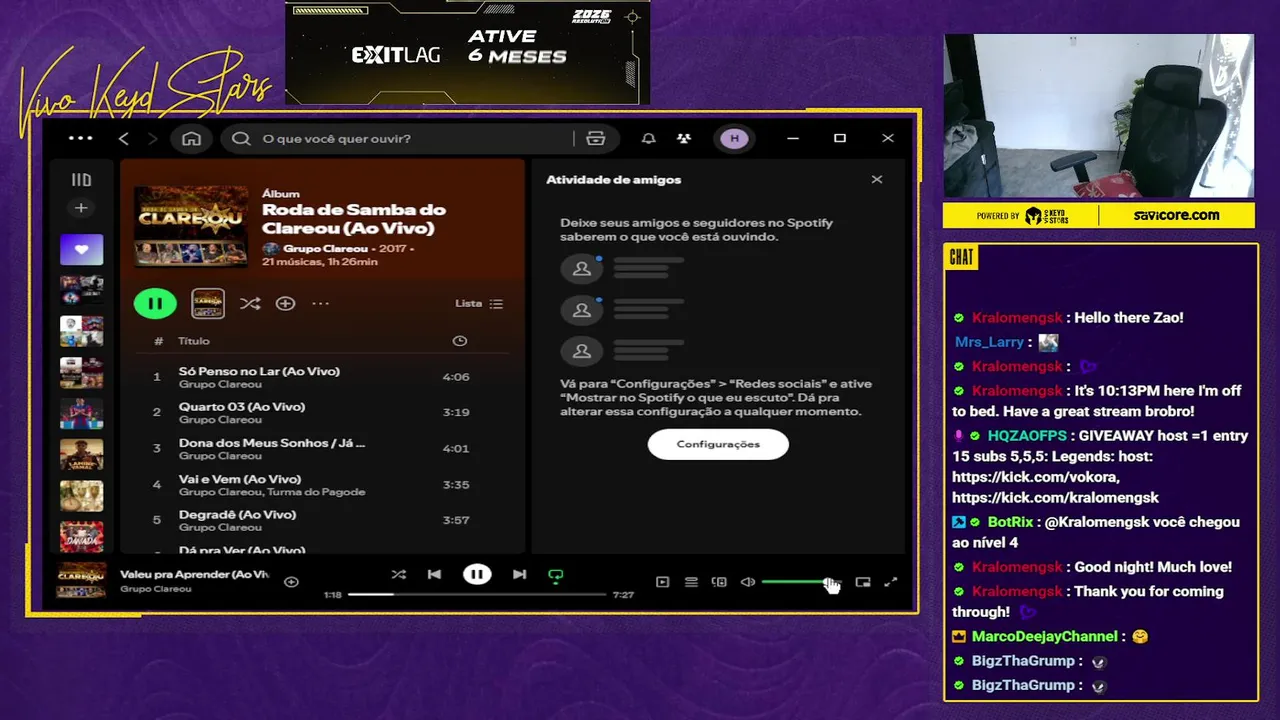Image resolution: width=1280 pixels, height=720 pixels.
Task: Go forward to the next page
Action: pos(152,139)
